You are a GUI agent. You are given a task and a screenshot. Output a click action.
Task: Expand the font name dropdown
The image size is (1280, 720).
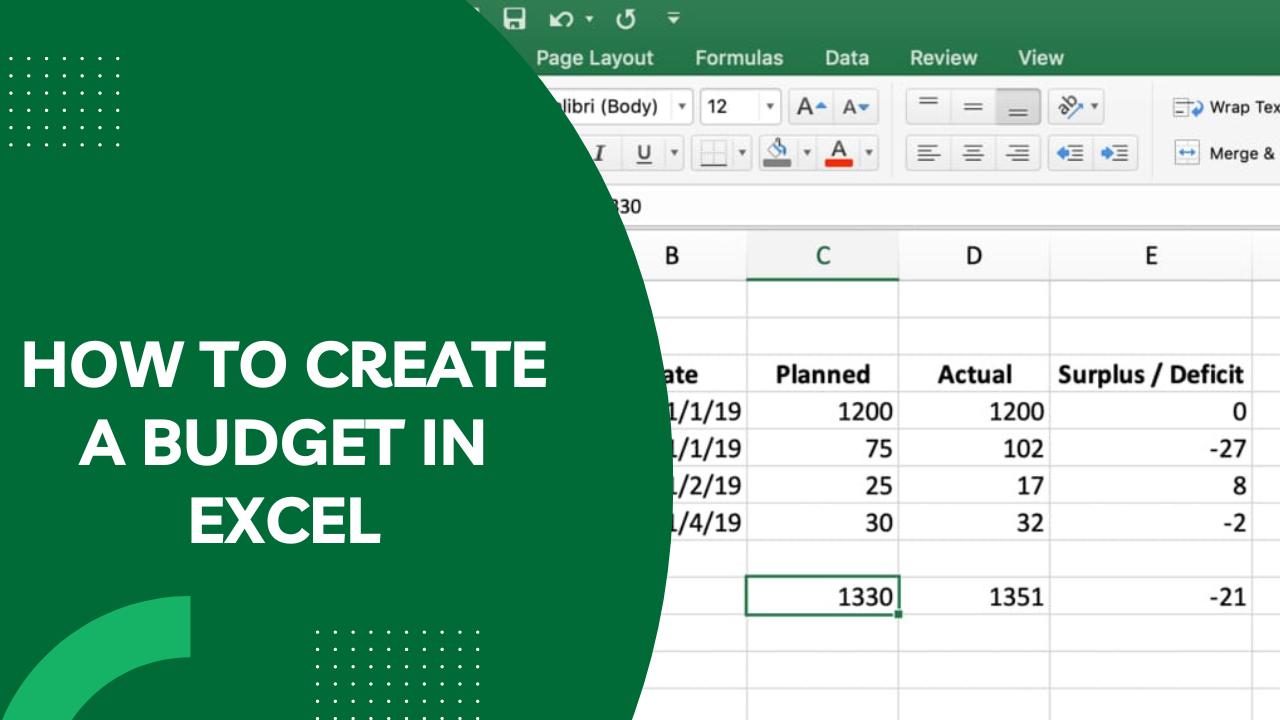pyautogui.click(x=682, y=106)
